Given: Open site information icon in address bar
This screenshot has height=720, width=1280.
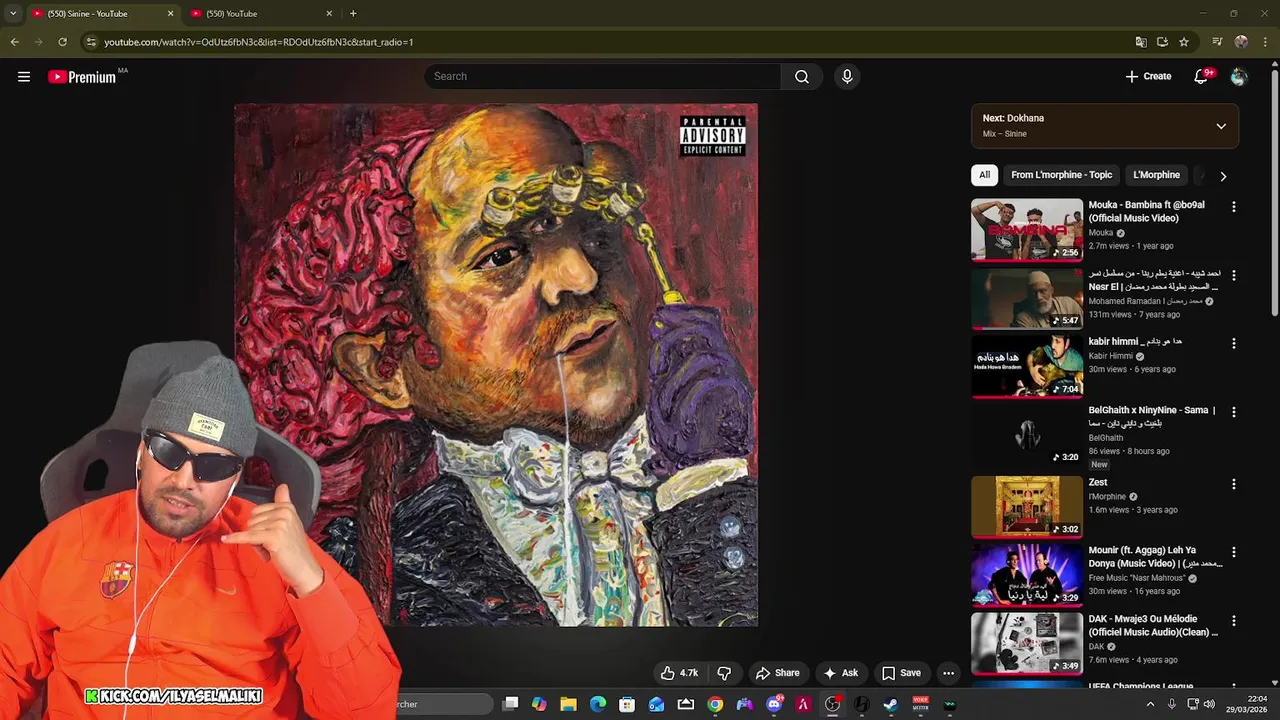Looking at the screenshot, I should [91, 42].
